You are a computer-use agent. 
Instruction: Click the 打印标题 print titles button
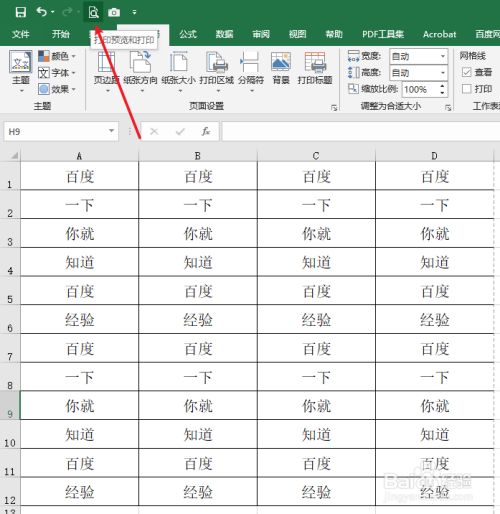[x=315, y=69]
